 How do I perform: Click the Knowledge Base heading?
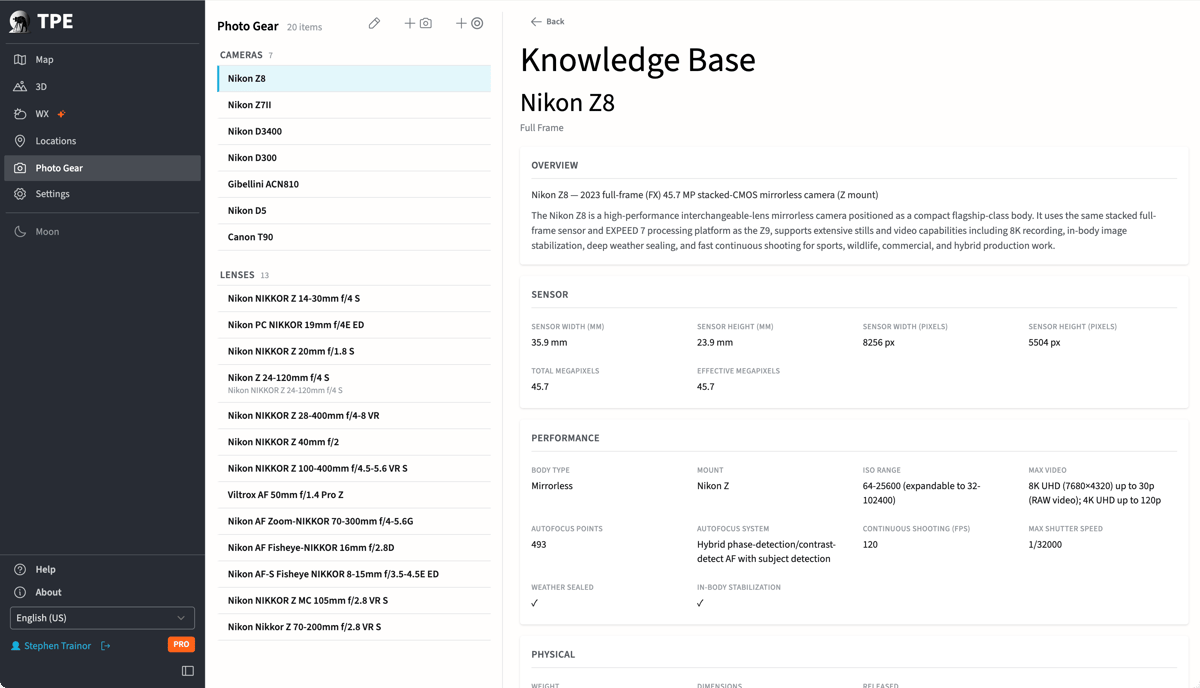click(638, 60)
